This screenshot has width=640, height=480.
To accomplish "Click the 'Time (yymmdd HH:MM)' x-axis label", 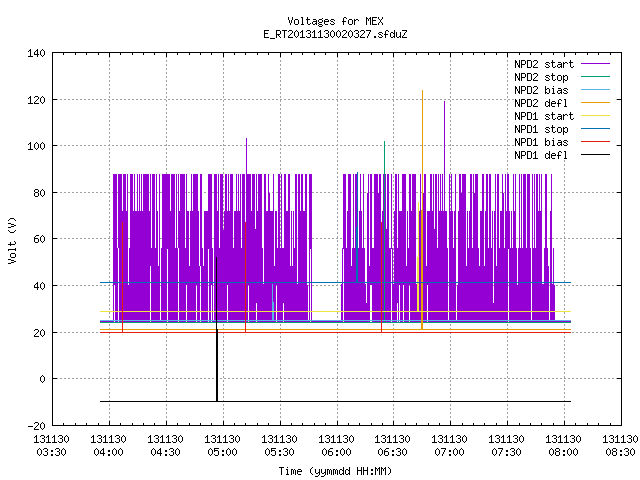I will coord(335,471).
